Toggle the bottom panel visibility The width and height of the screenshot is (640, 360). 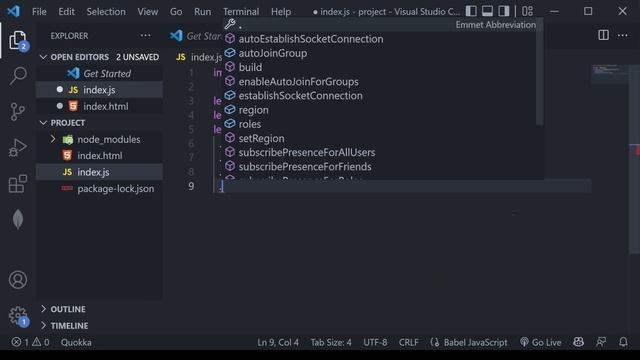pos(487,11)
